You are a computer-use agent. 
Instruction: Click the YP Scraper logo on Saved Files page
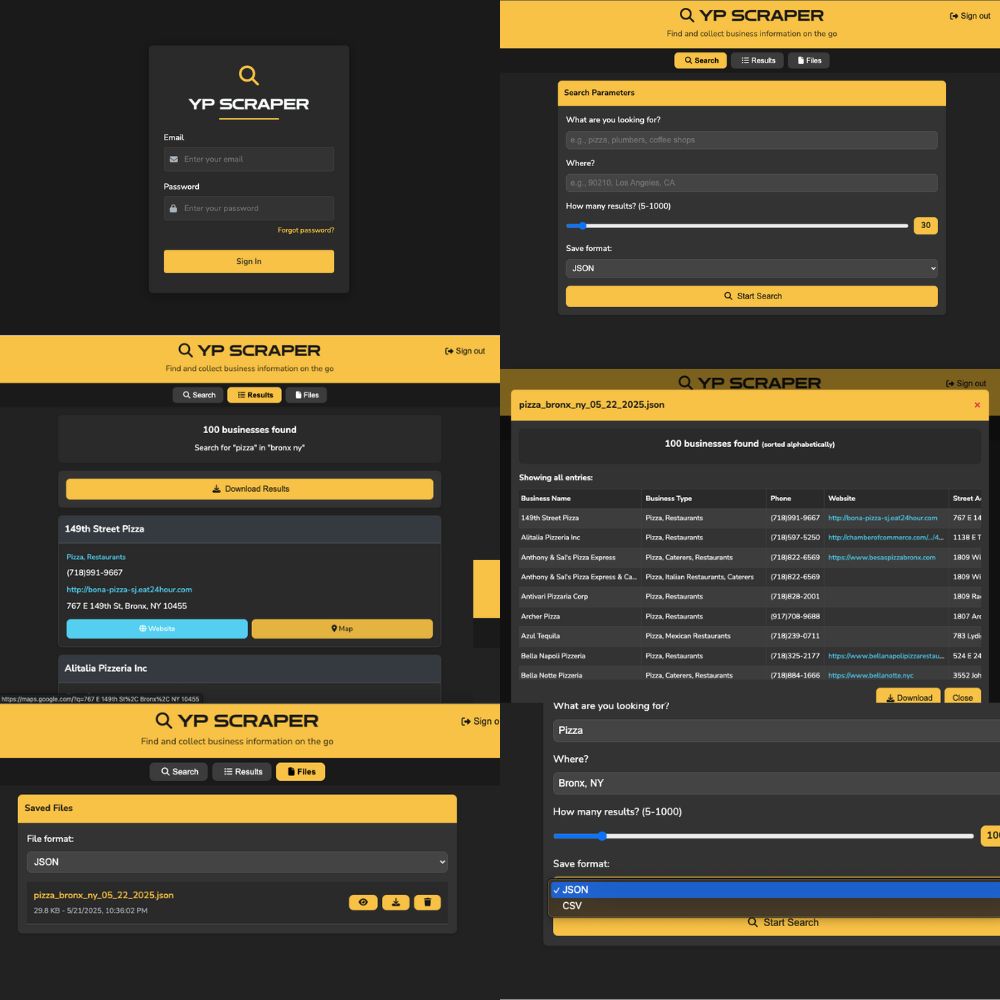pos(237,721)
